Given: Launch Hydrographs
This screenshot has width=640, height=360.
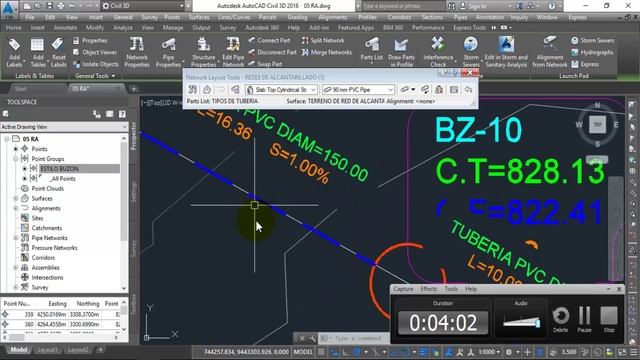Looking at the screenshot, I should 592,52.
